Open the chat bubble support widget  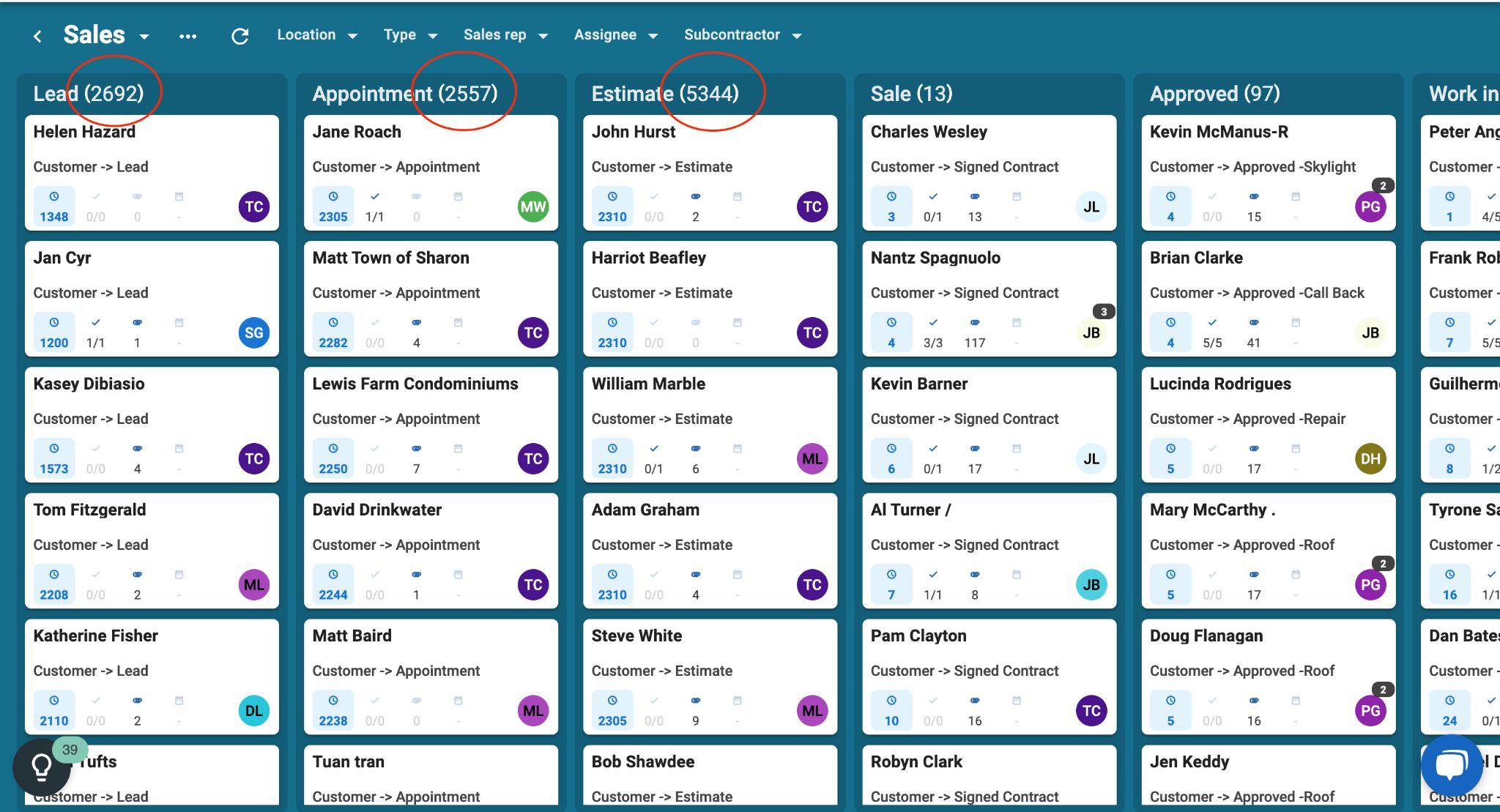[1451, 765]
